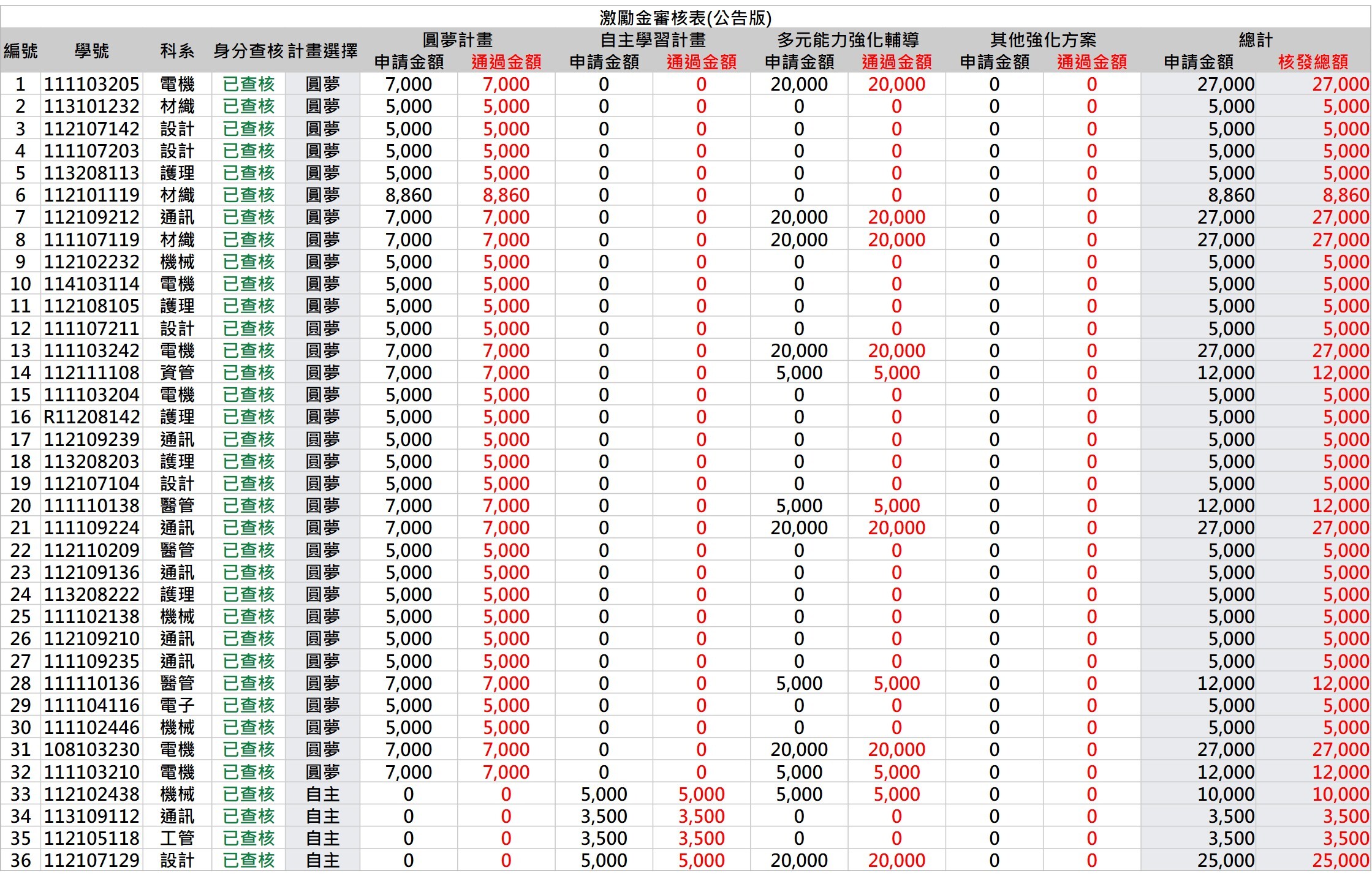Select the 計畫選擇 header cell
This screenshot has height=881, width=1372.
coord(322,51)
